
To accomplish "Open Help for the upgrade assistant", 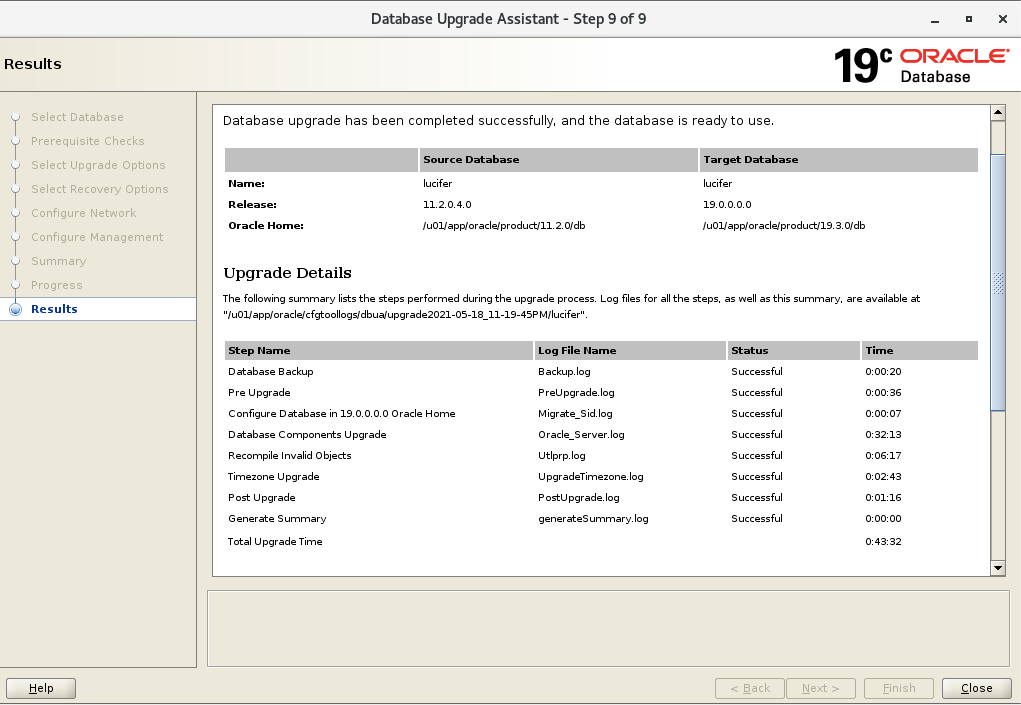I will click(41, 688).
